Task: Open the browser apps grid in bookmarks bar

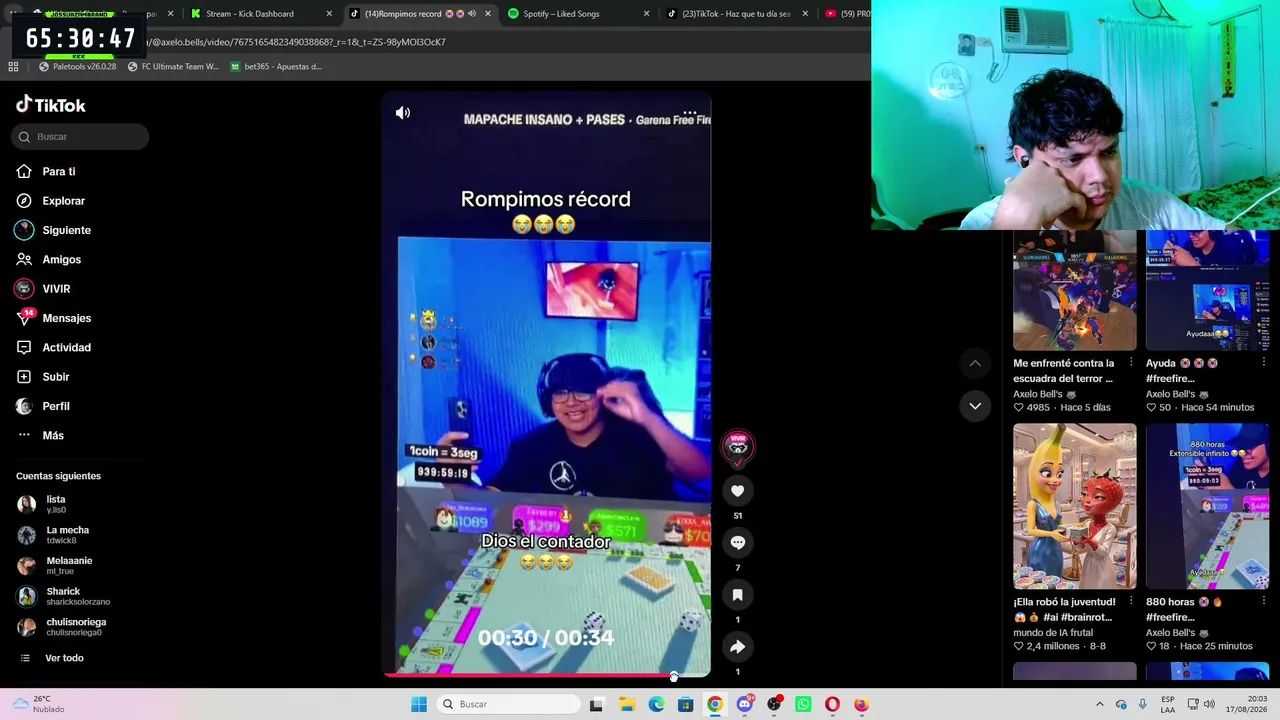Action: click(13, 67)
